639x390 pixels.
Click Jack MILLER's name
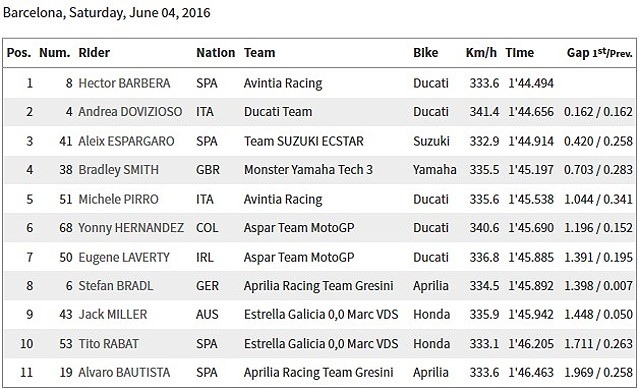113,315
